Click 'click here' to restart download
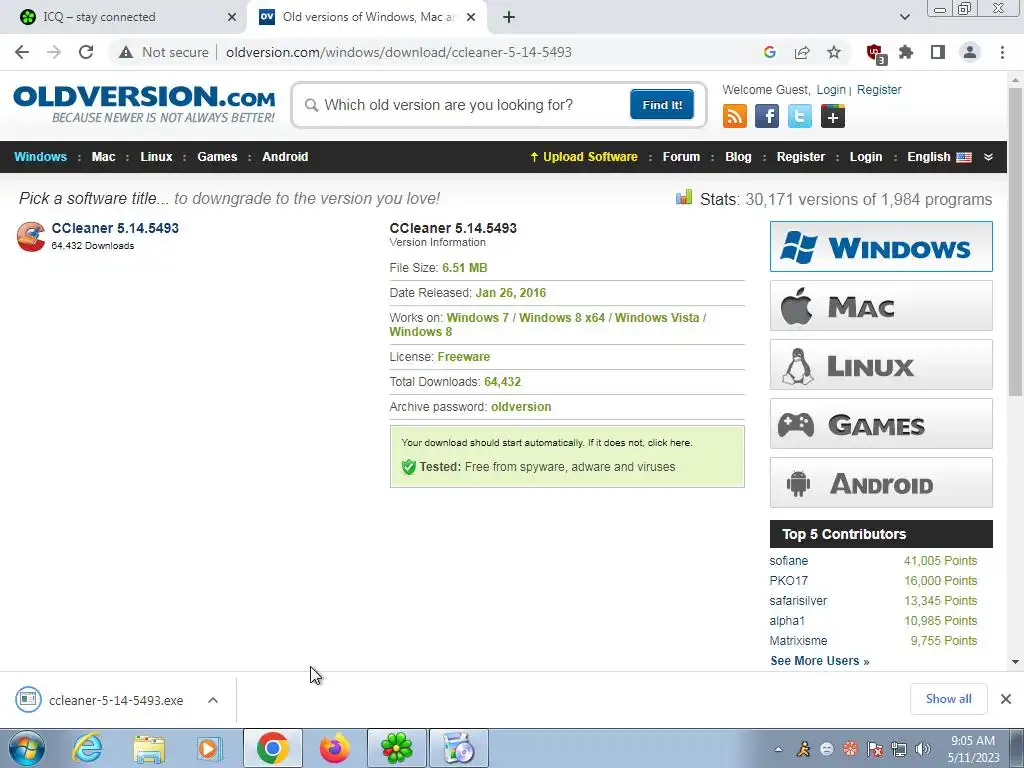Screen dimensions: 1024x768 [668, 443]
